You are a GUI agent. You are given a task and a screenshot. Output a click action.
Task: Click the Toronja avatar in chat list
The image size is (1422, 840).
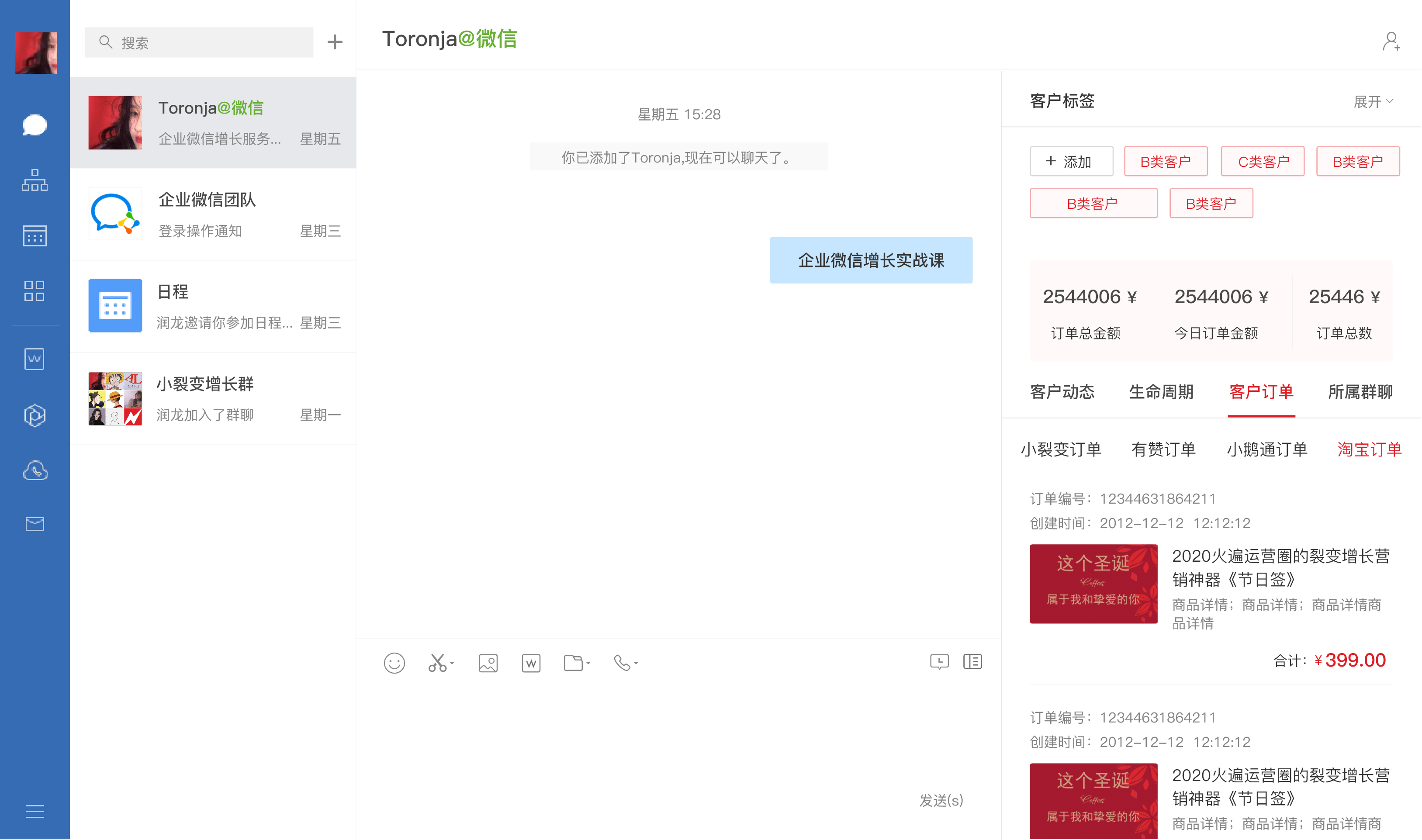click(x=115, y=122)
